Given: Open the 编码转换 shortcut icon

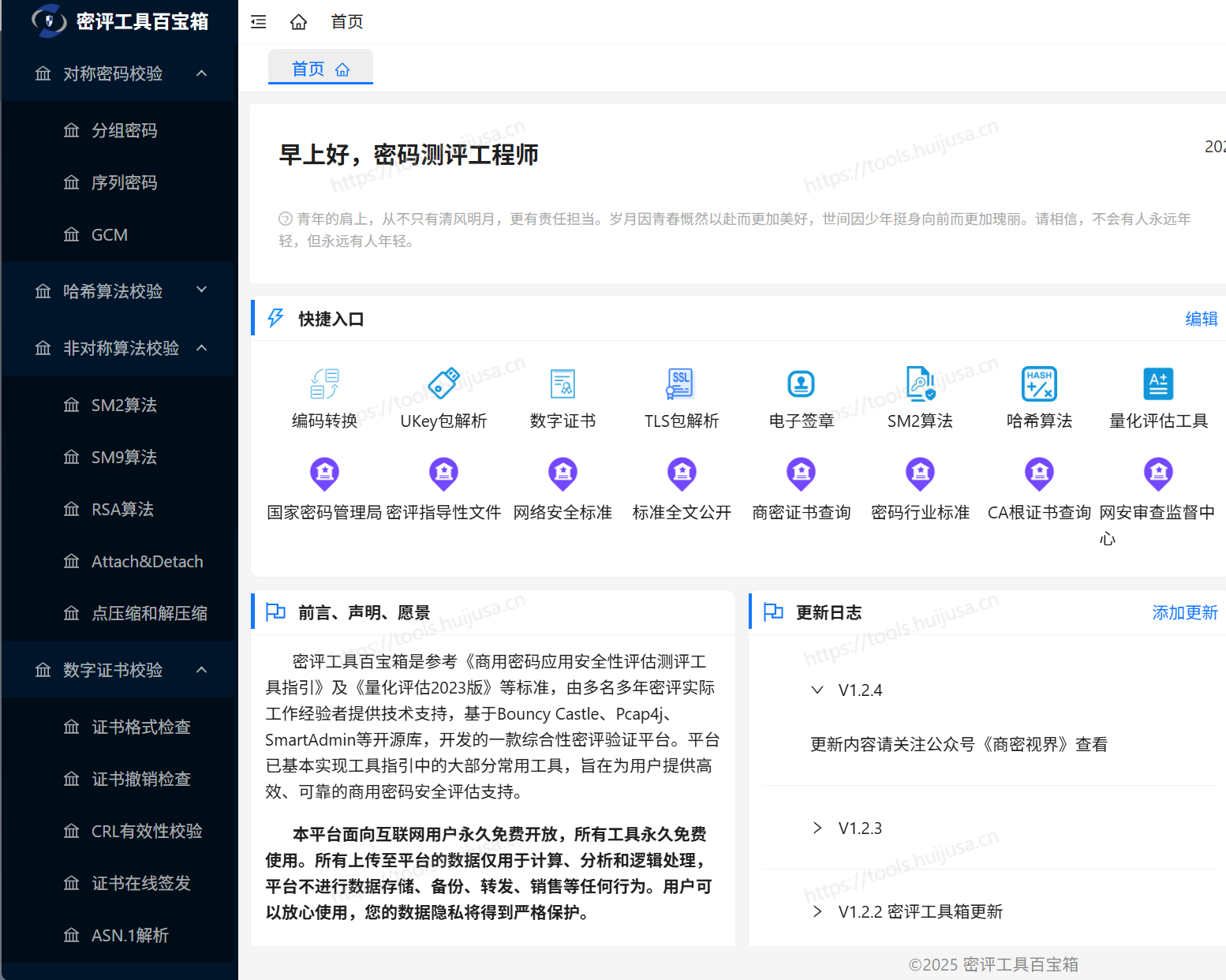Looking at the screenshot, I should pos(324,384).
